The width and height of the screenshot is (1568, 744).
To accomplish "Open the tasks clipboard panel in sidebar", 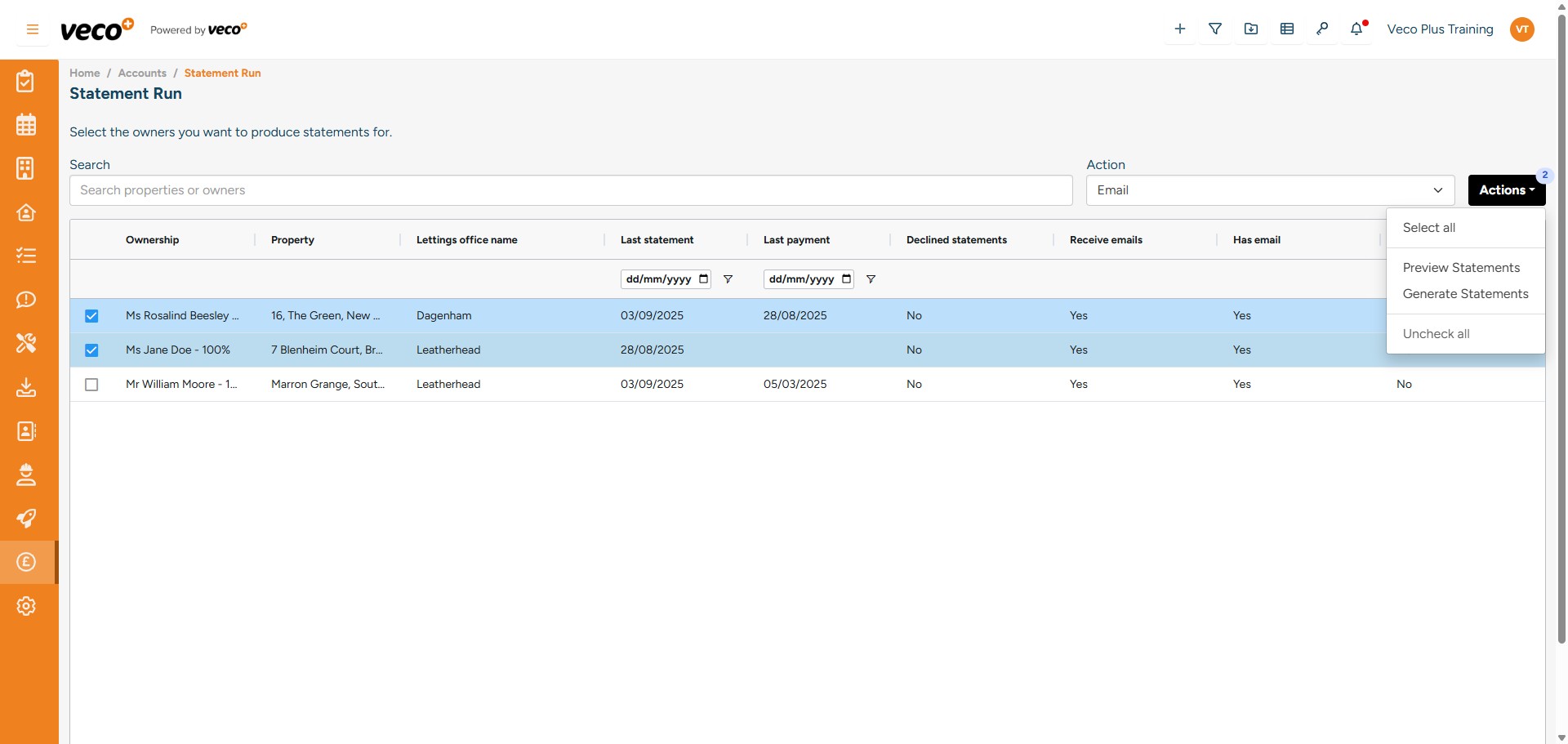I will 26,81.
